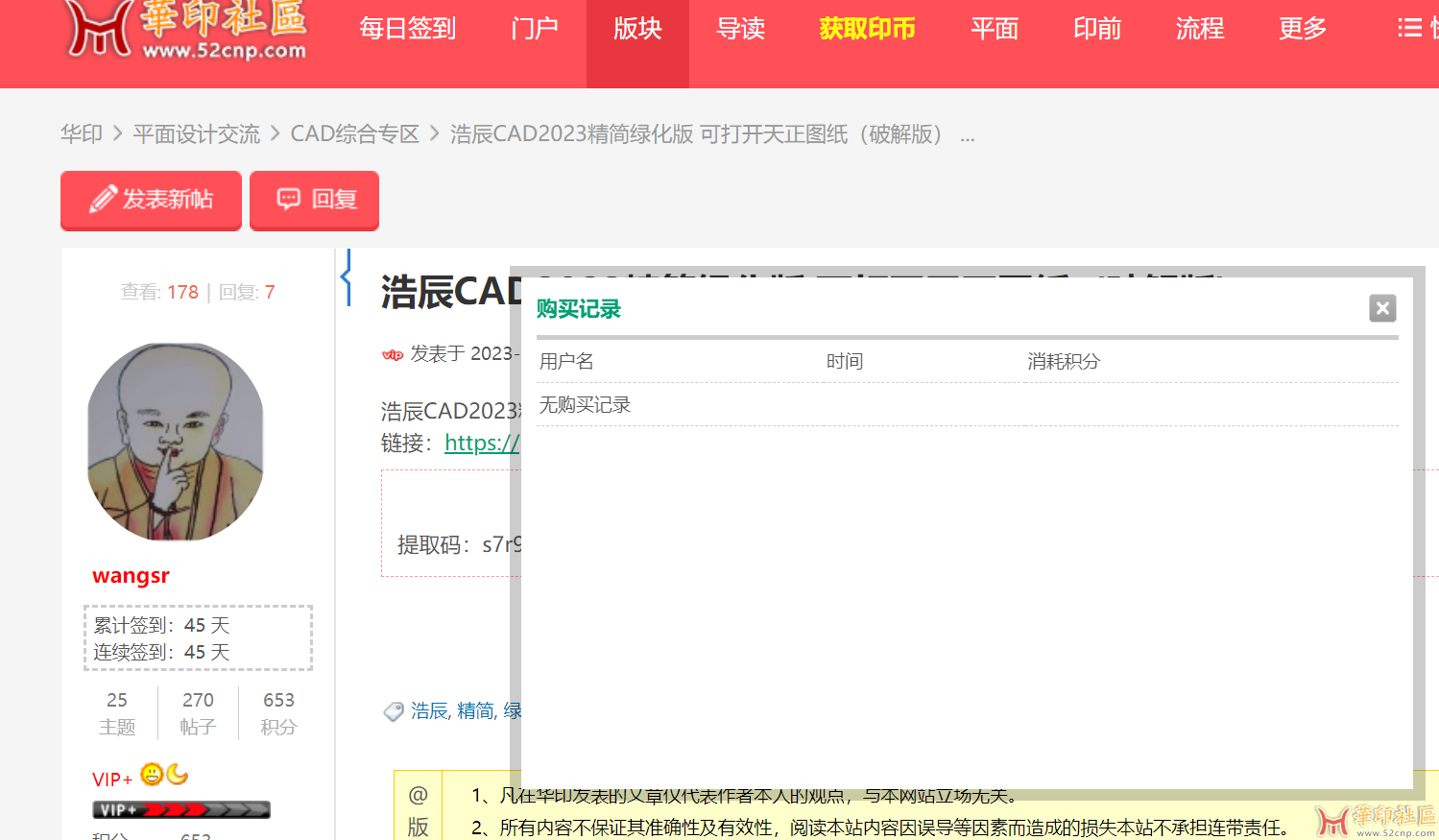Click 时间 column header

(845, 361)
